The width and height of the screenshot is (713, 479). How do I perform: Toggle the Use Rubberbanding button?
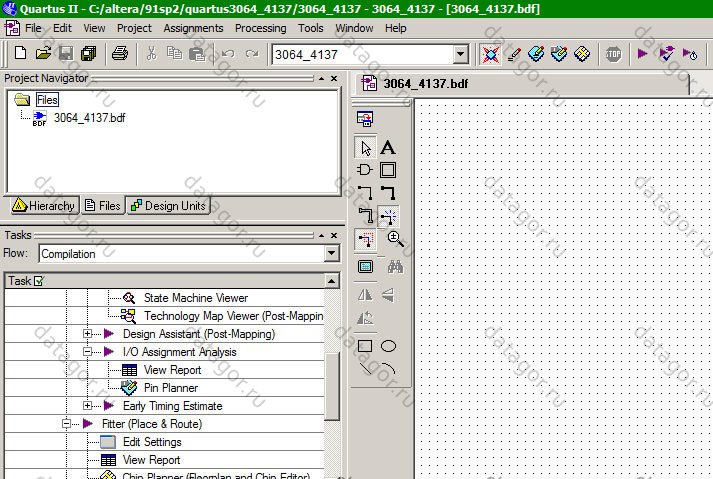(x=388, y=216)
